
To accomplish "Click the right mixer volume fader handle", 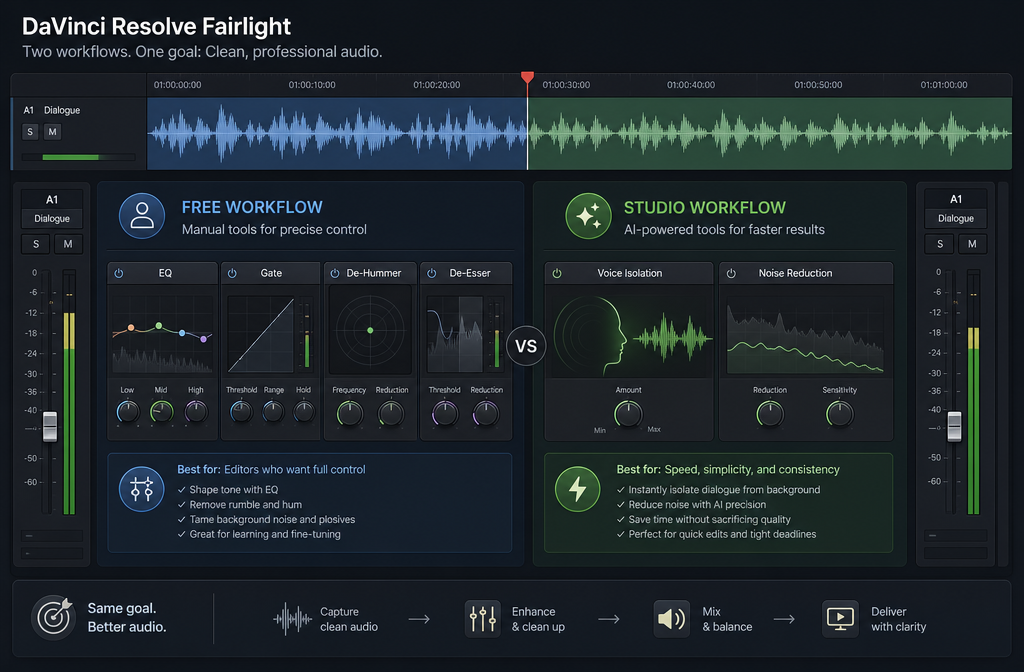I will pos(954,426).
